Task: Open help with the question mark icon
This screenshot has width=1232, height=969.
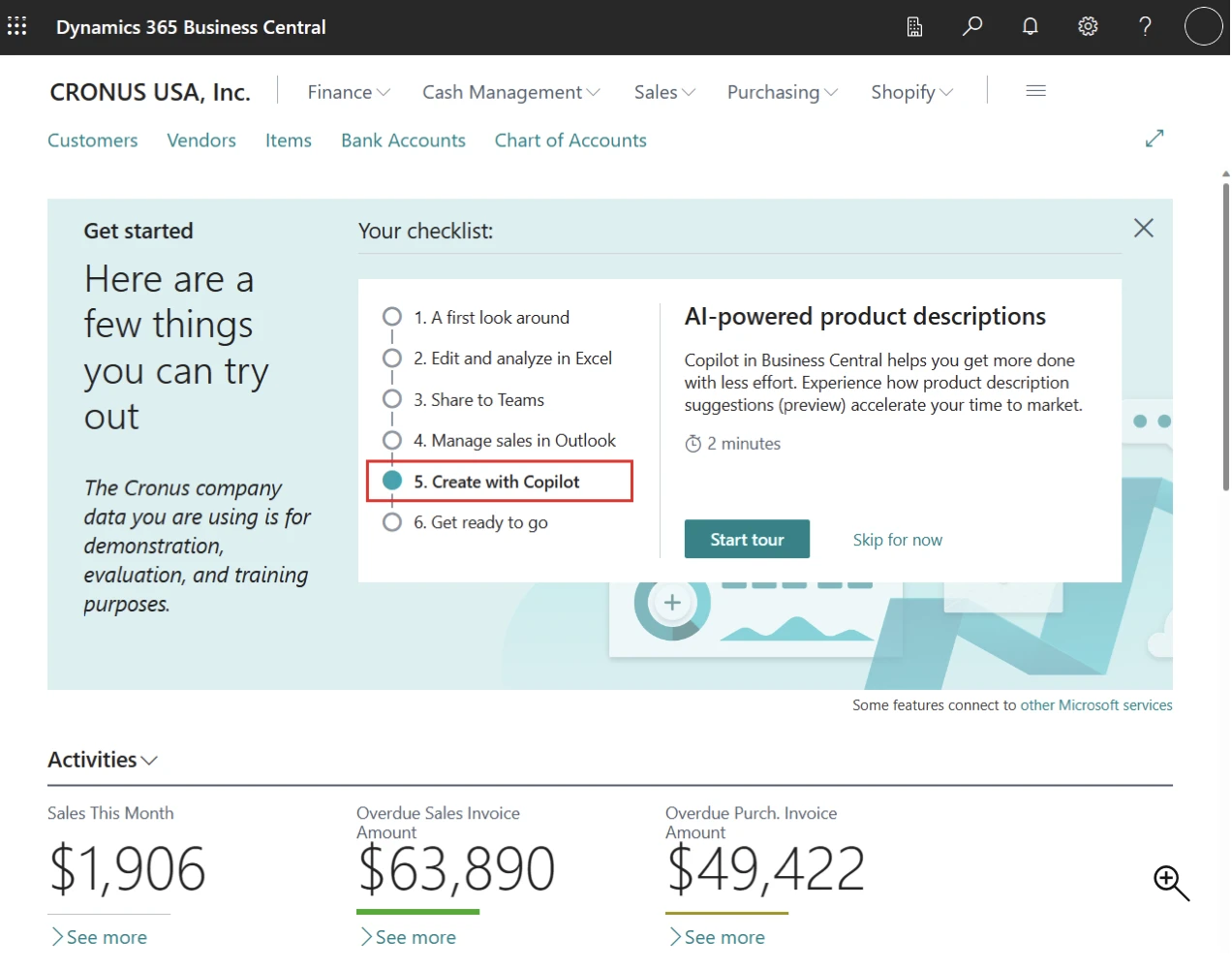Action: (x=1146, y=26)
